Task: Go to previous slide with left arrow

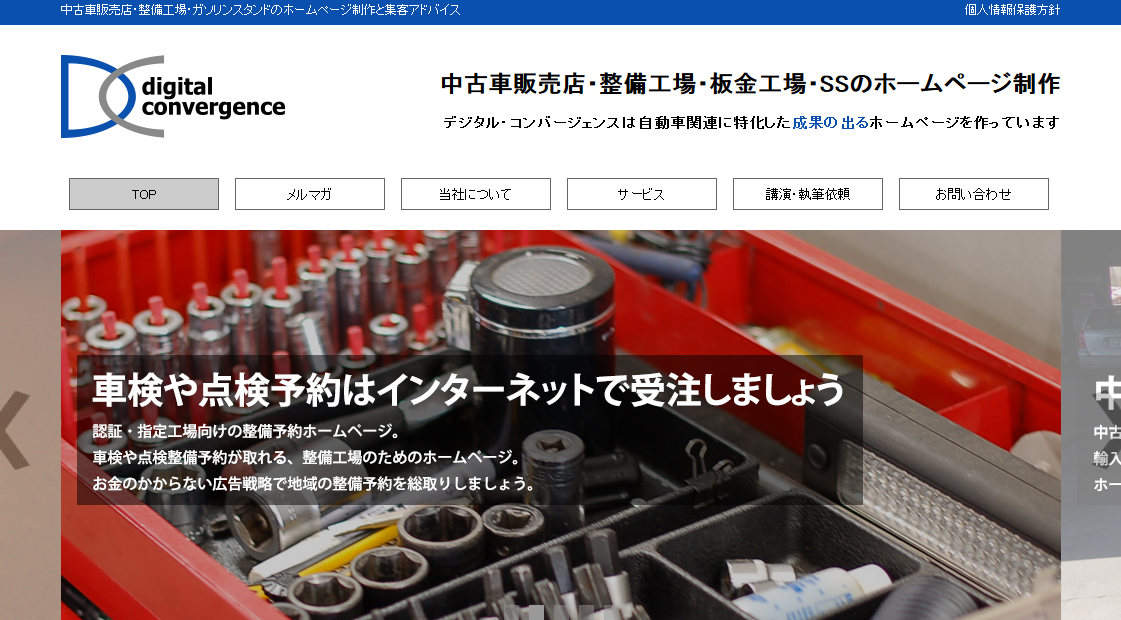Action: [x=15, y=430]
